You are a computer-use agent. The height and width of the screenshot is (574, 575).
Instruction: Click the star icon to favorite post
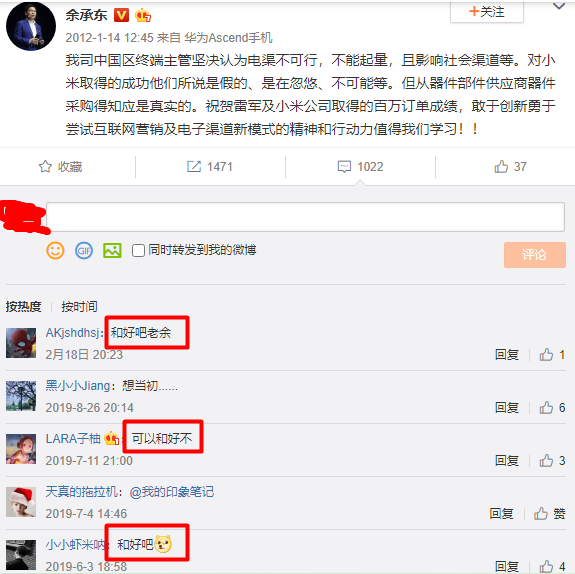click(x=45, y=167)
